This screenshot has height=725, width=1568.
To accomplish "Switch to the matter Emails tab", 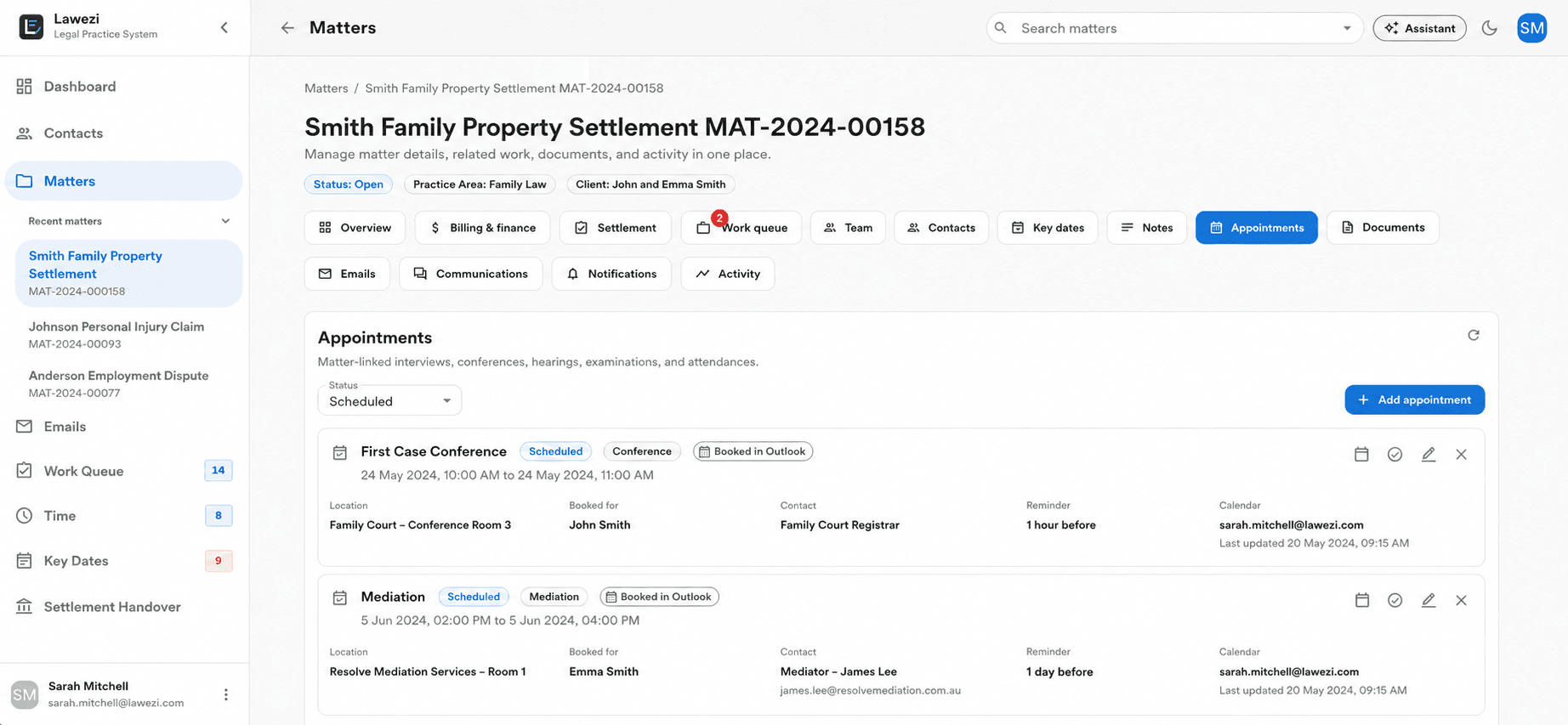I will [347, 274].
